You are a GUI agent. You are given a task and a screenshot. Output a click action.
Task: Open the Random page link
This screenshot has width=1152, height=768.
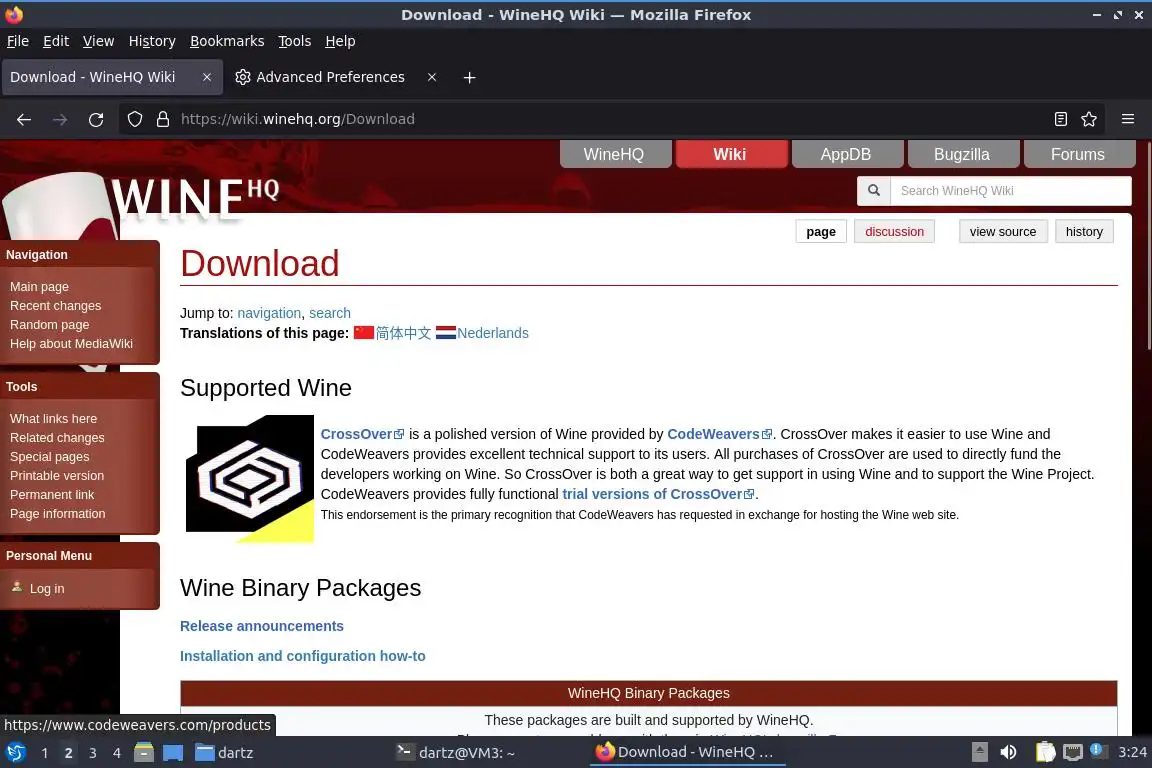(x=50, y=325)
